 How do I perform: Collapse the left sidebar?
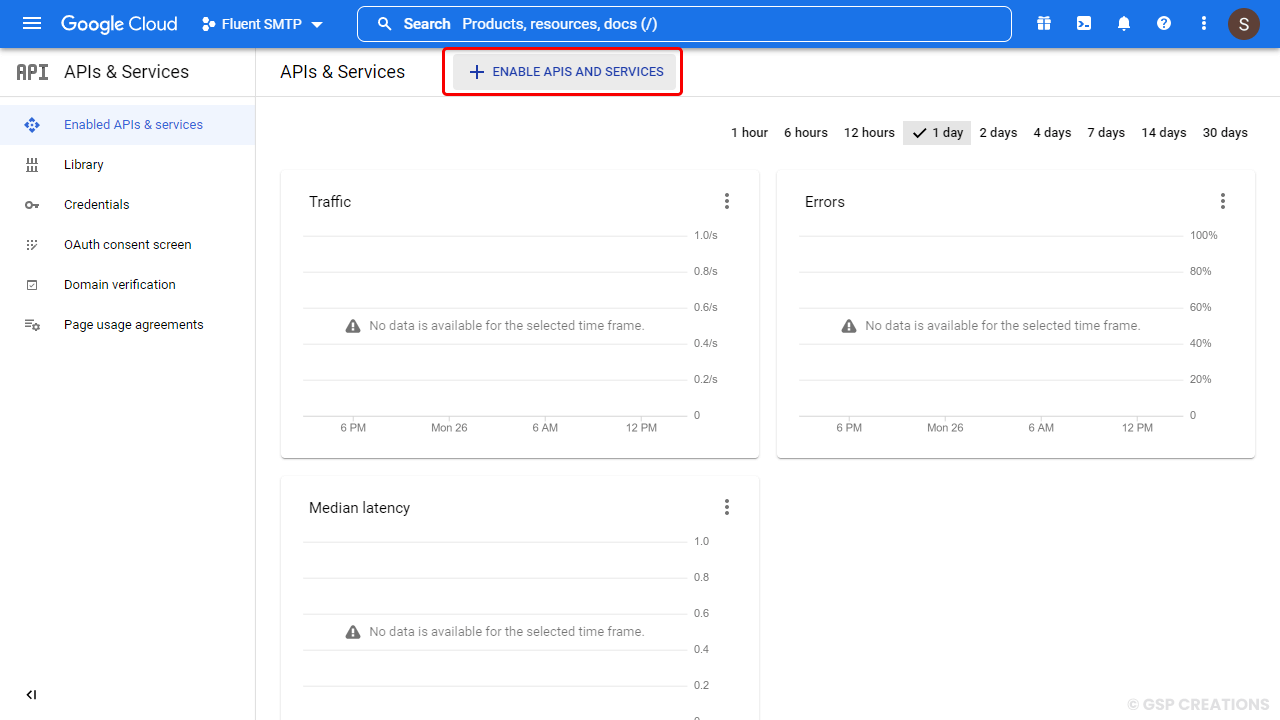point(30,694)
